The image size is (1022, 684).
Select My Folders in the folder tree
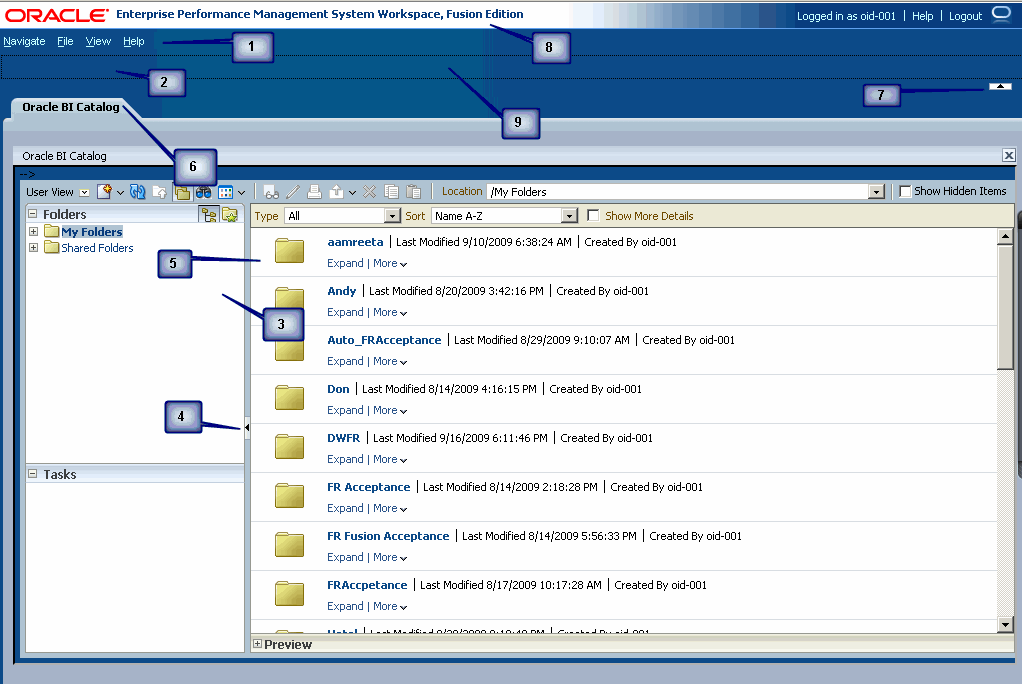(92, 231)
